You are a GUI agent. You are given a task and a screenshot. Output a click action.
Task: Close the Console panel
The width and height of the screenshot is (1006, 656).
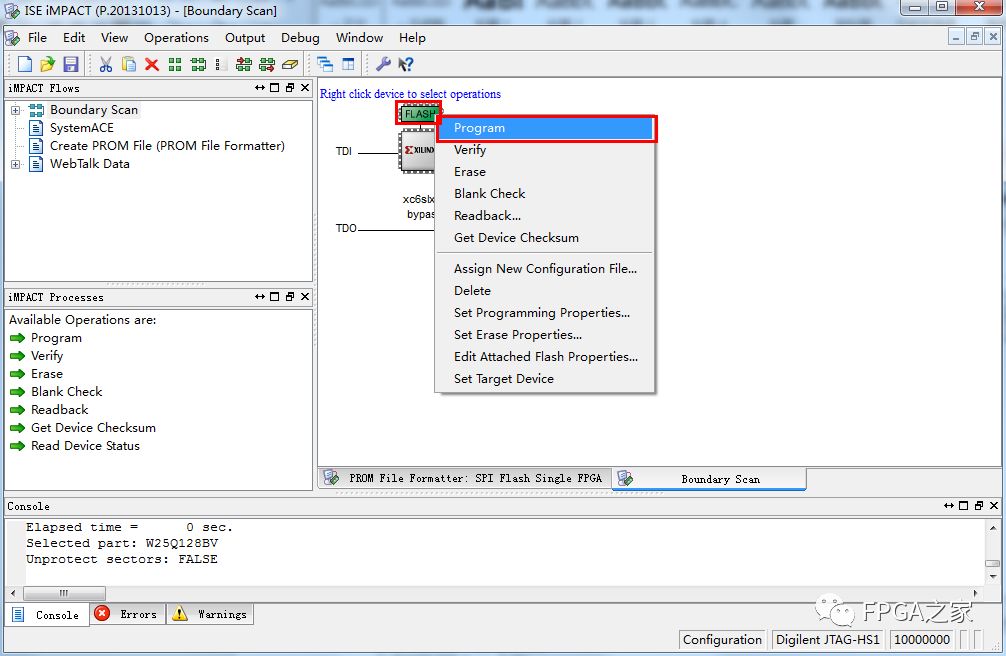[994, 506]
